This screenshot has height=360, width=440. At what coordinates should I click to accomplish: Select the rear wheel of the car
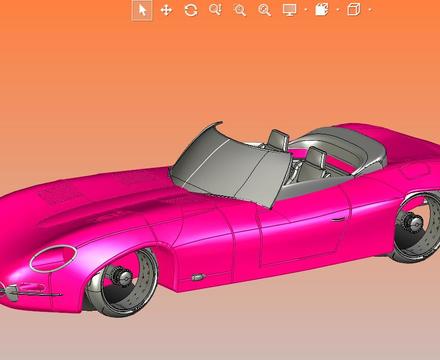pos(417,227)
